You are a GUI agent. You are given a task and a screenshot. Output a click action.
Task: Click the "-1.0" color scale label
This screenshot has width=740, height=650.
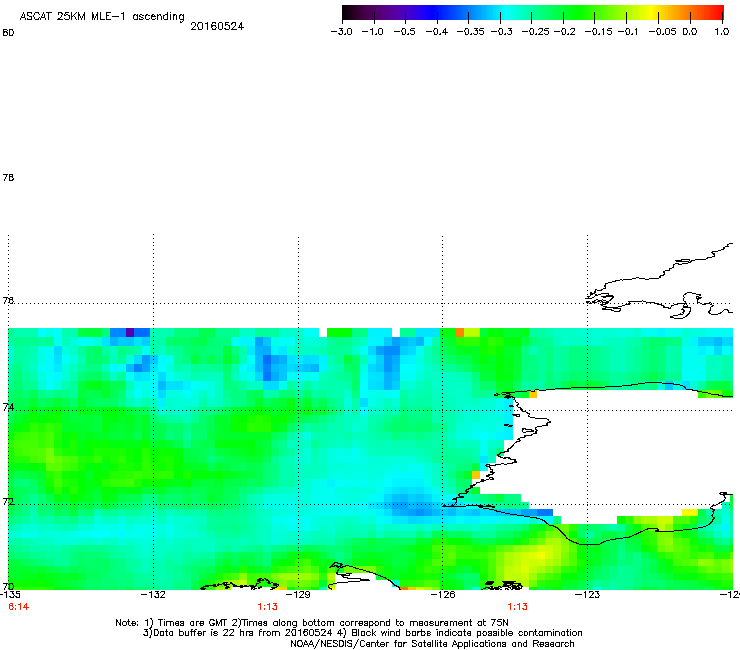coord(372,32)
